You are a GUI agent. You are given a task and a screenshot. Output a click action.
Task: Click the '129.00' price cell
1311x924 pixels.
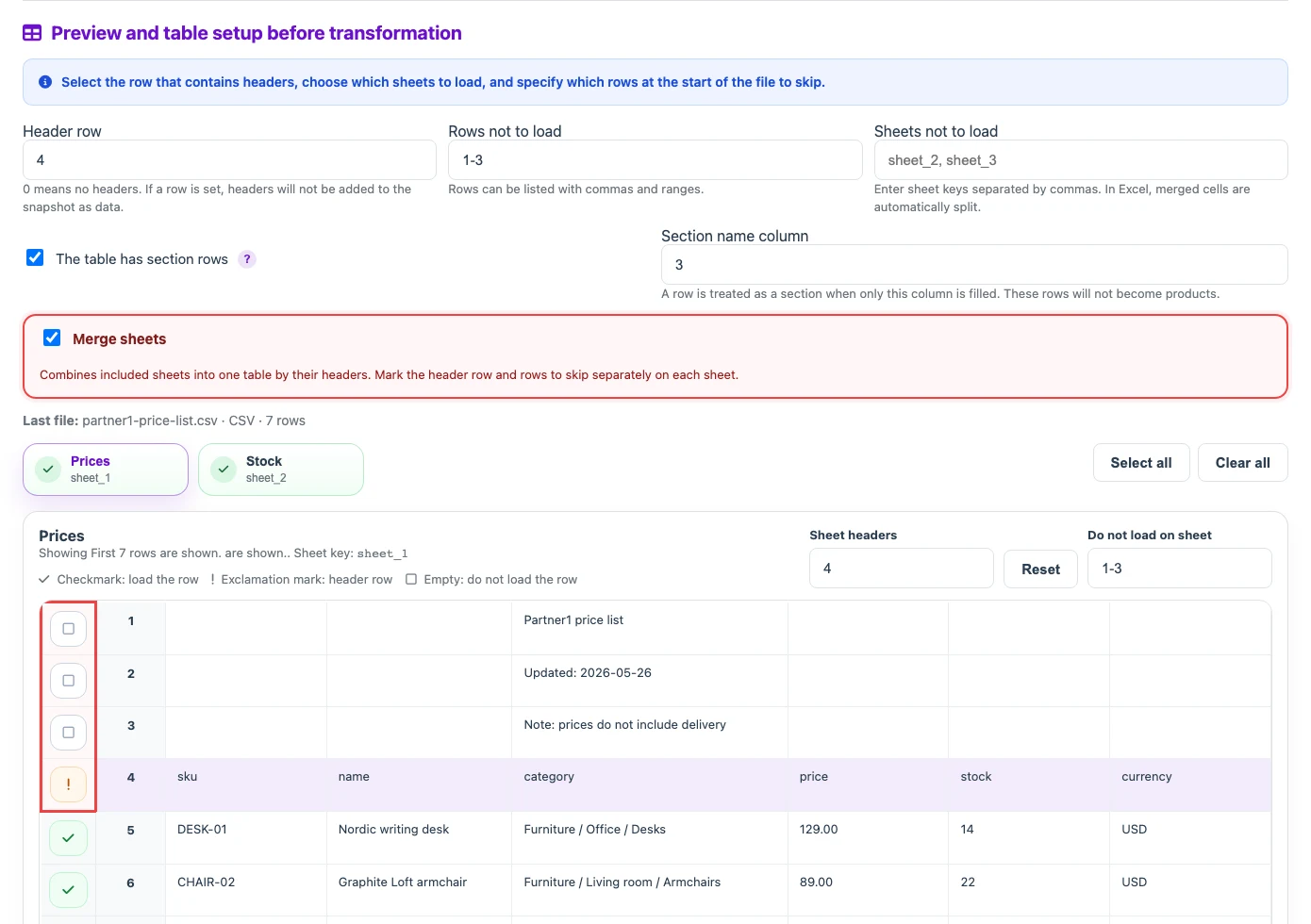click(x=868, y=837)
